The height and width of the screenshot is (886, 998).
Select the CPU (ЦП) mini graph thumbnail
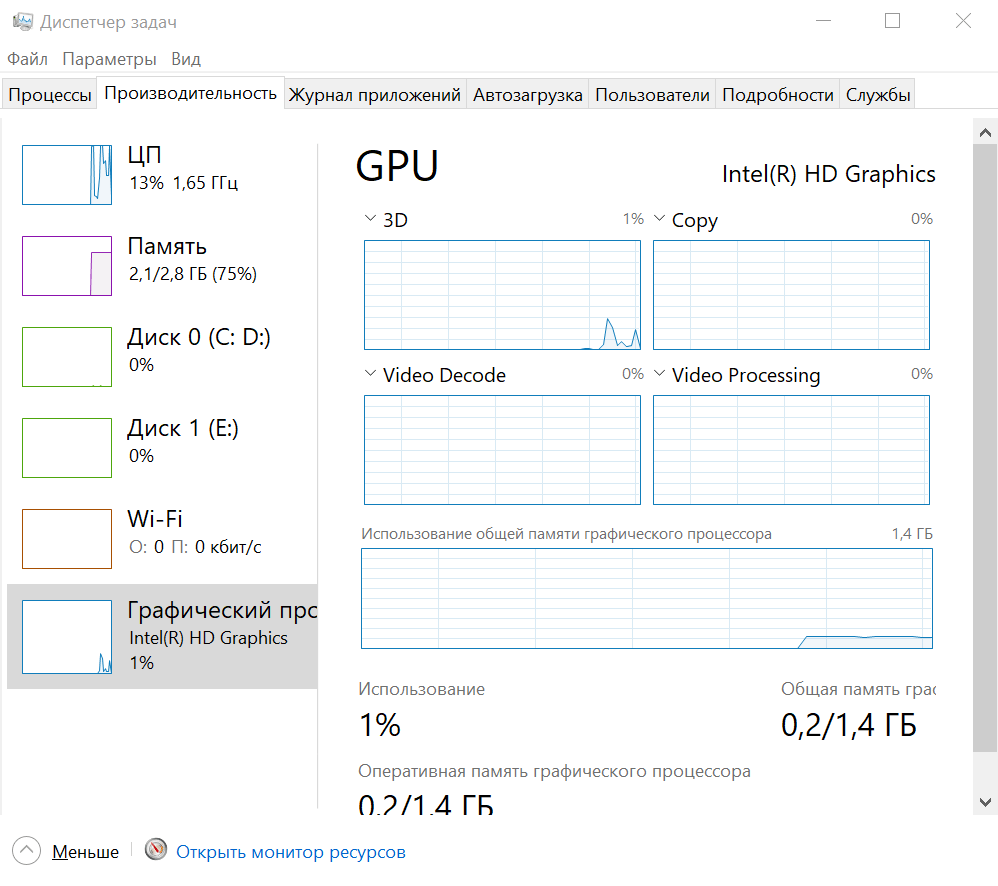coord(67,175)
